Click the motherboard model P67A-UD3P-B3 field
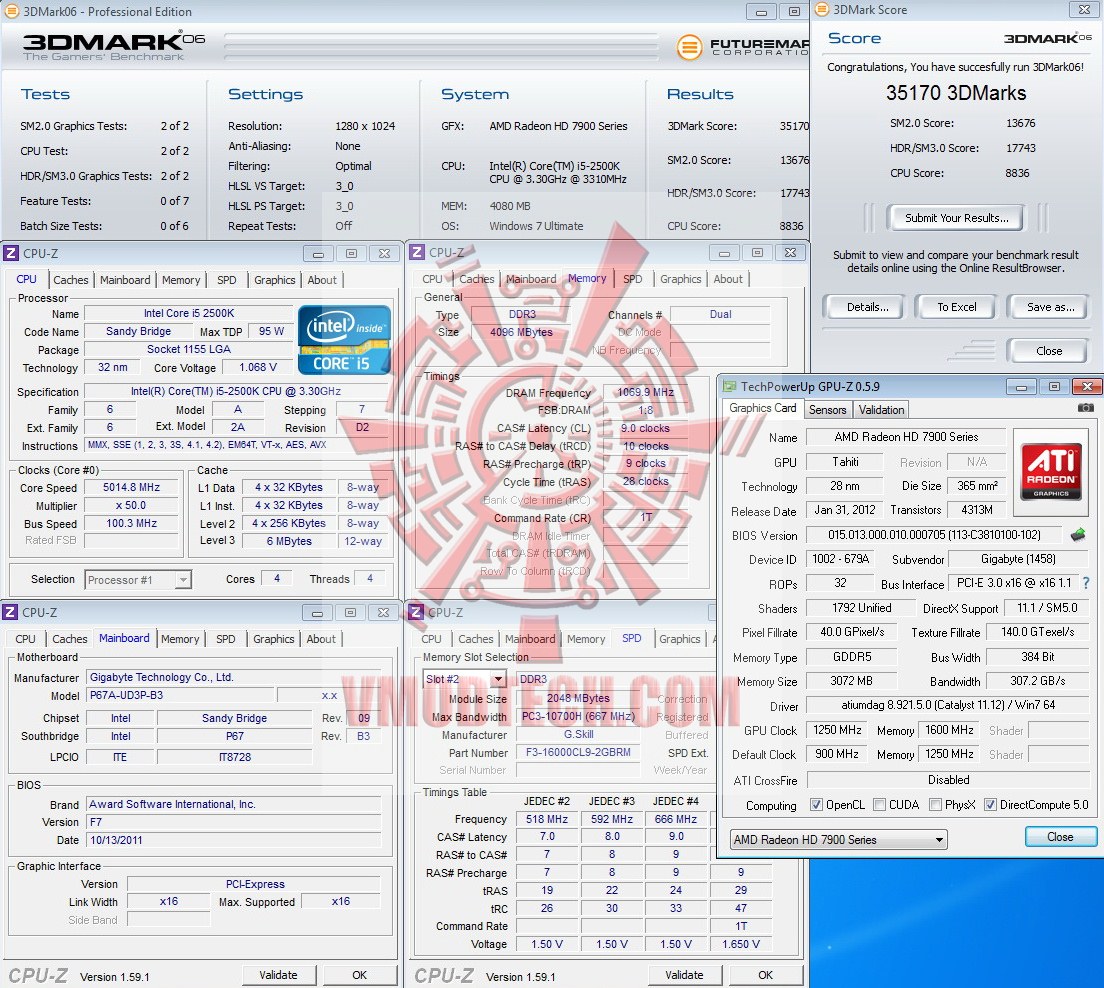This screenshot has height=988, width=1104. coord(180,695)
